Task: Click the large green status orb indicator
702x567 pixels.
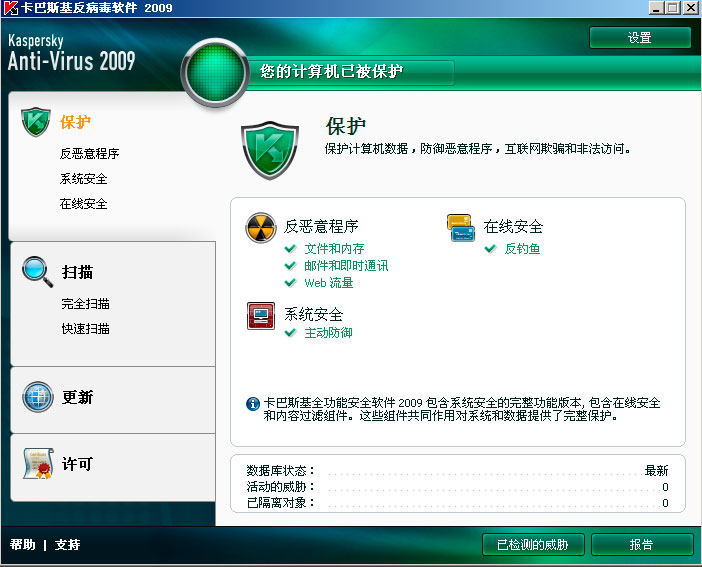Action: pyautogui.click(x=215, y=73)
